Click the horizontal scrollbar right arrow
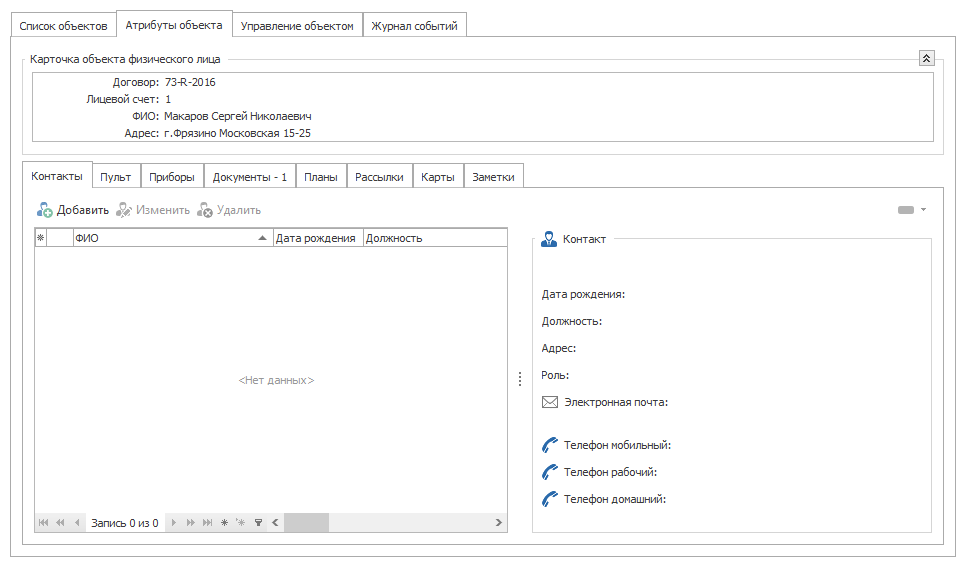 (498, 523)
